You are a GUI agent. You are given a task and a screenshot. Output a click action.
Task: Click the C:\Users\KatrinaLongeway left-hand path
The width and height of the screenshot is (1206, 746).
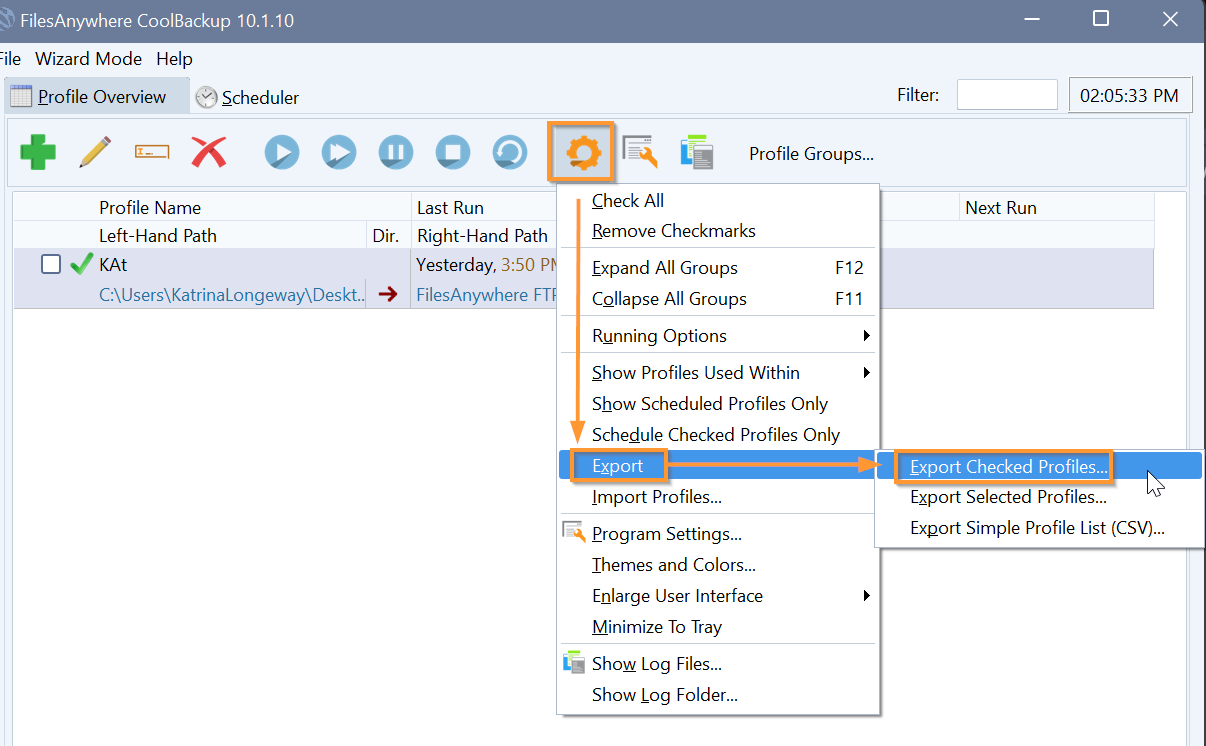232,295
